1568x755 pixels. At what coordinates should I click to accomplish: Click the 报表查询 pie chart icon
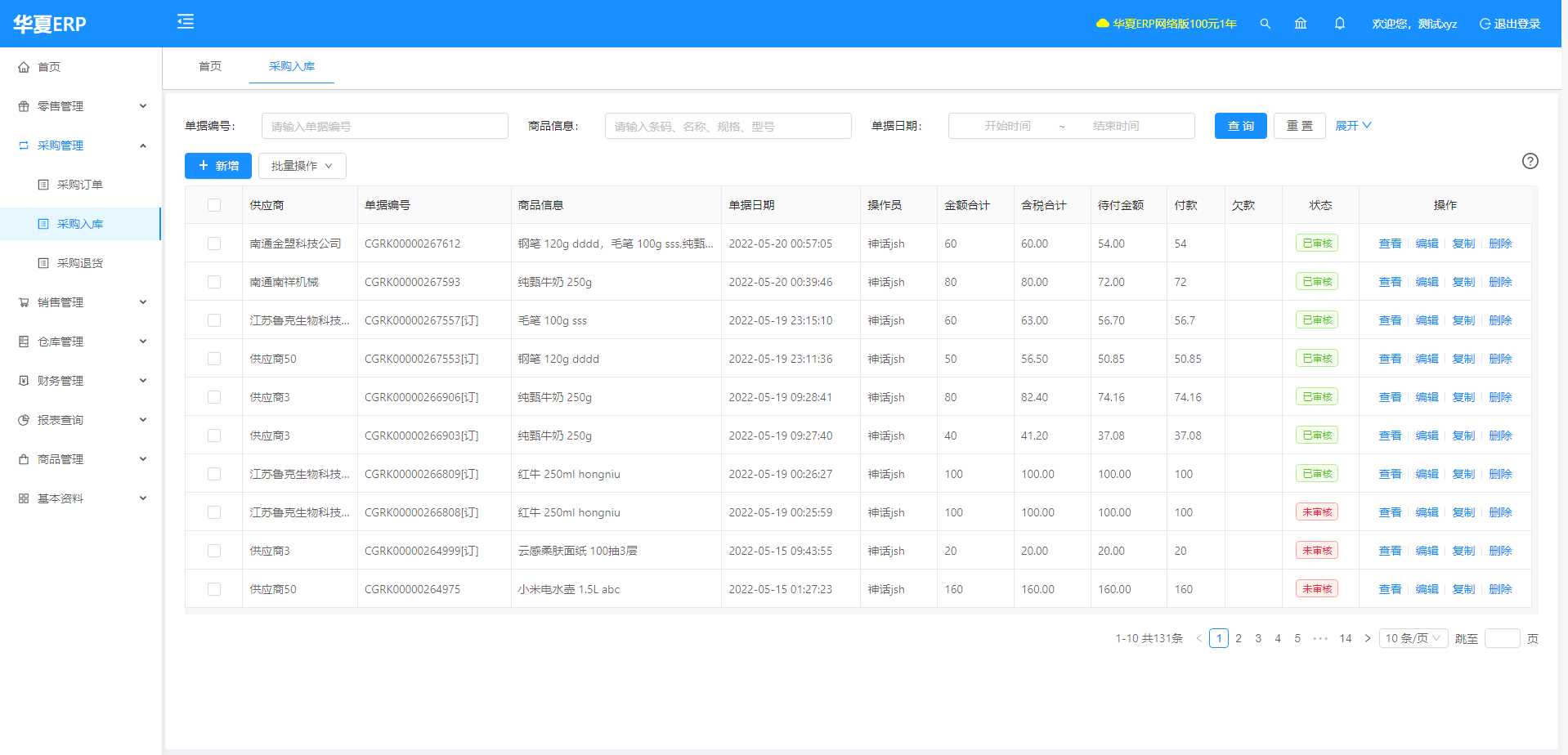pyautogui.click(x=24, y=420)
